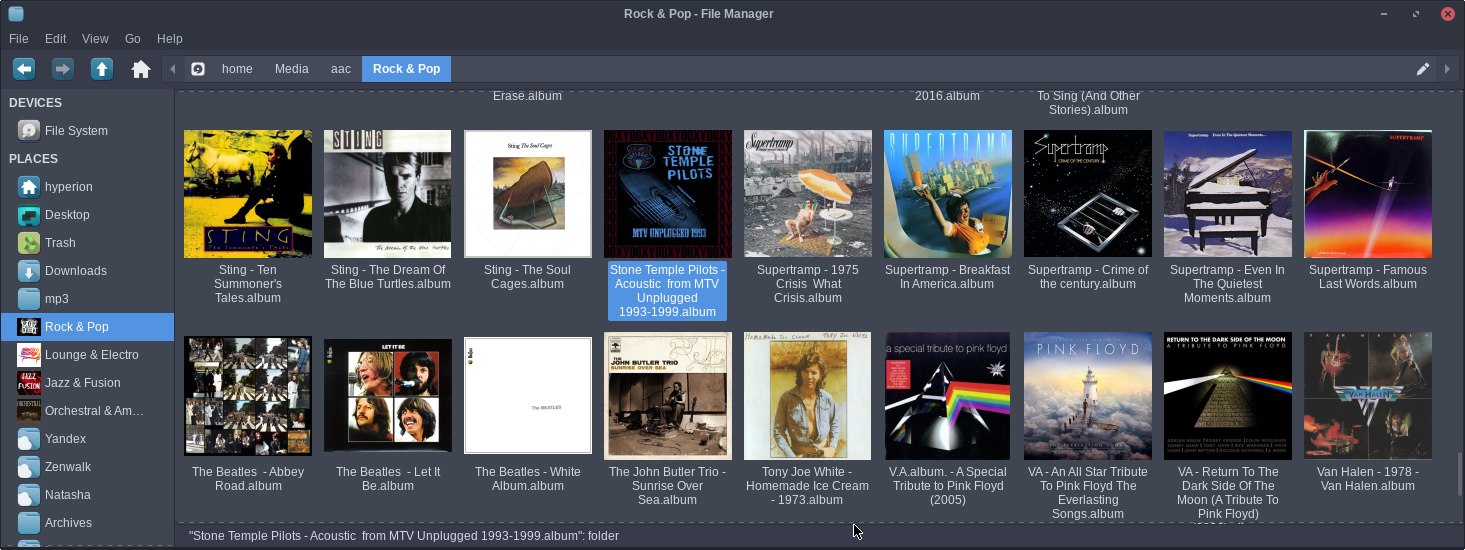
Task: Open the Go menu
Action: pyautogui.click(x=133, y=39)
